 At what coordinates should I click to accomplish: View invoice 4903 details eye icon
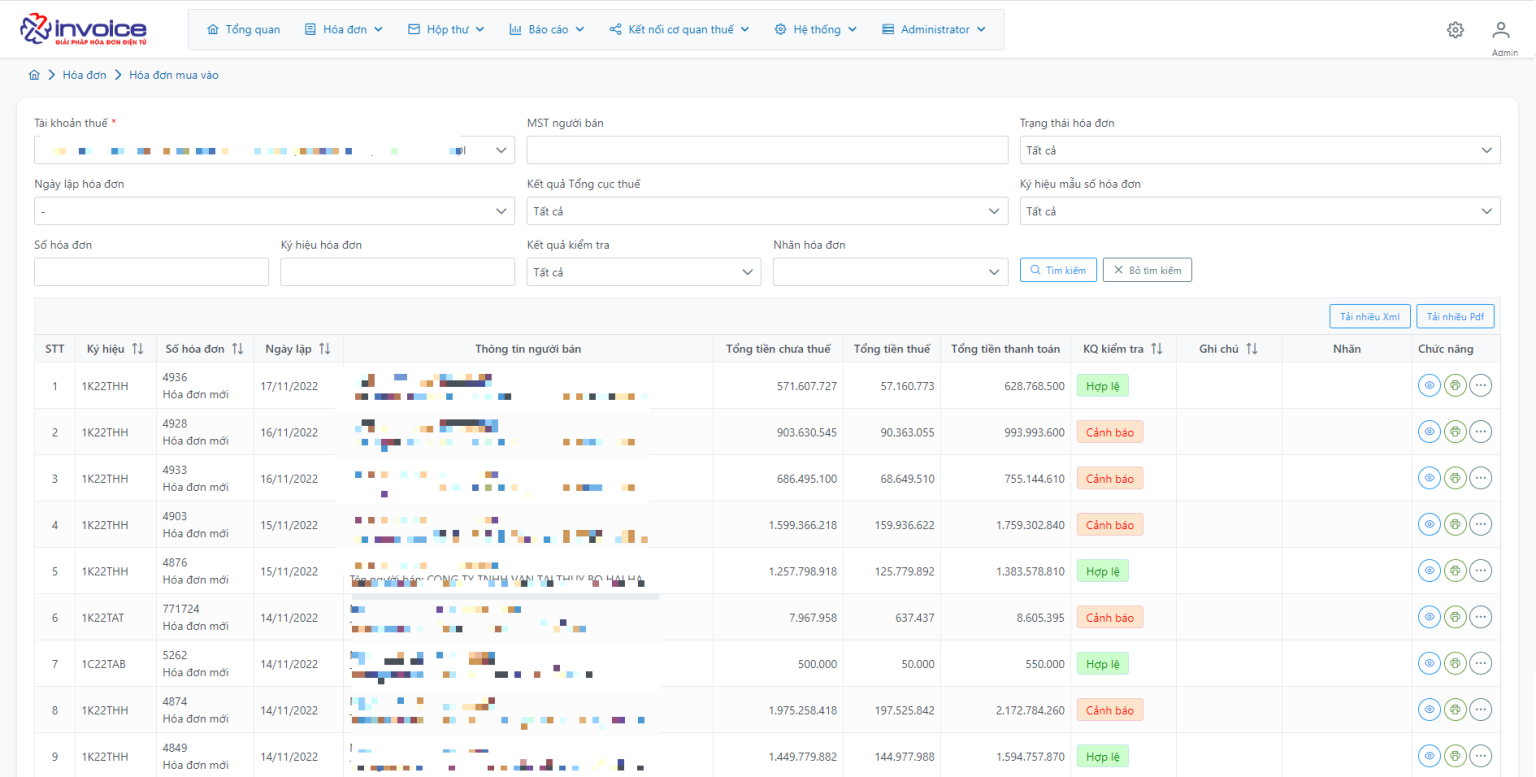point(1430,524)
